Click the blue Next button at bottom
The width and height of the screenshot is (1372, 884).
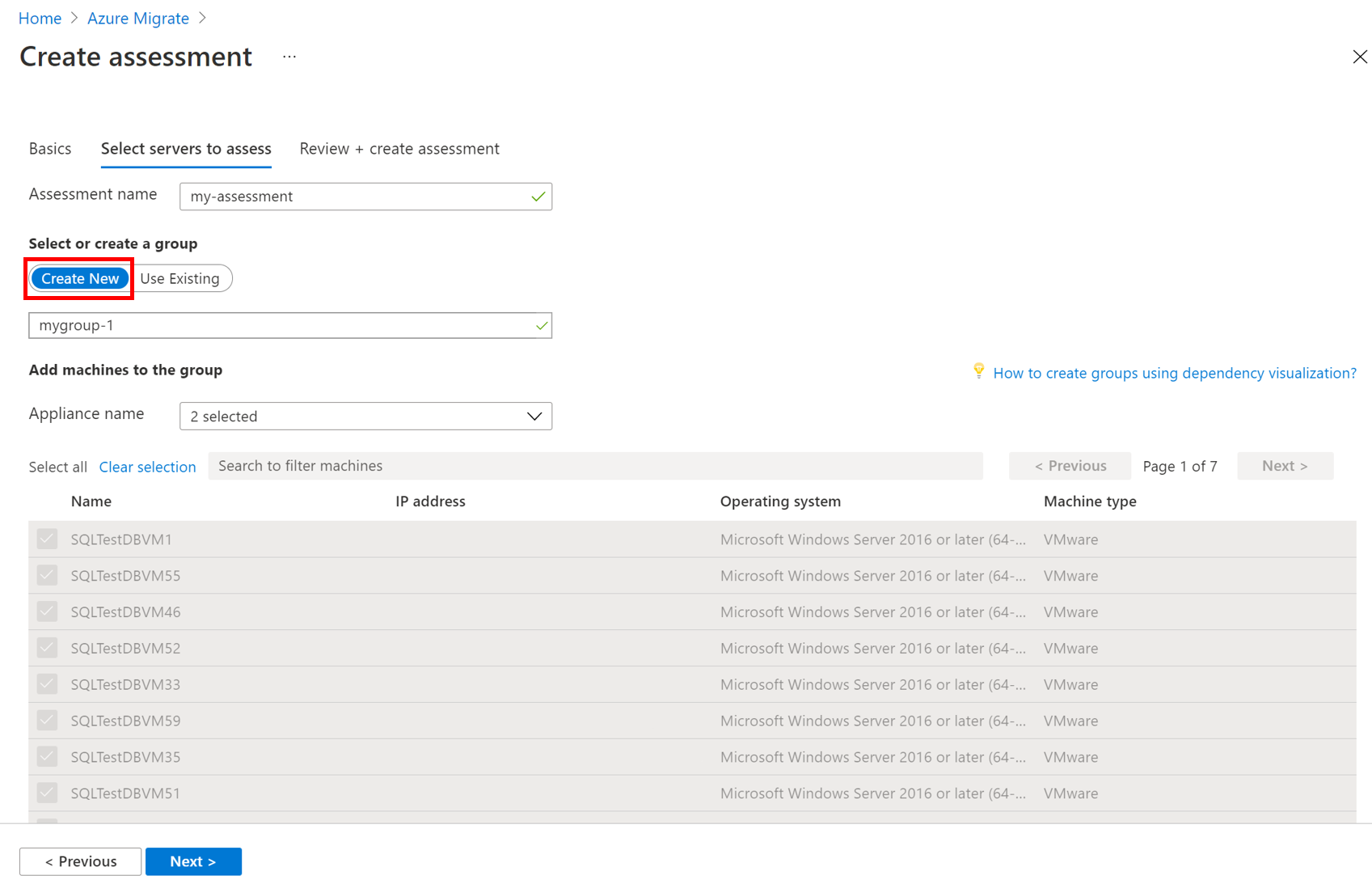click(193, 861)
